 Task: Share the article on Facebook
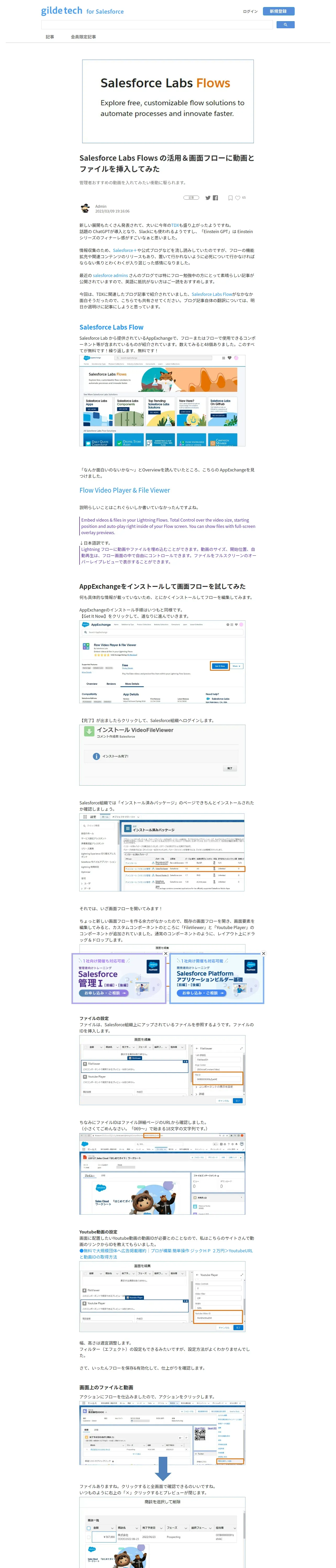pos(215,198)
